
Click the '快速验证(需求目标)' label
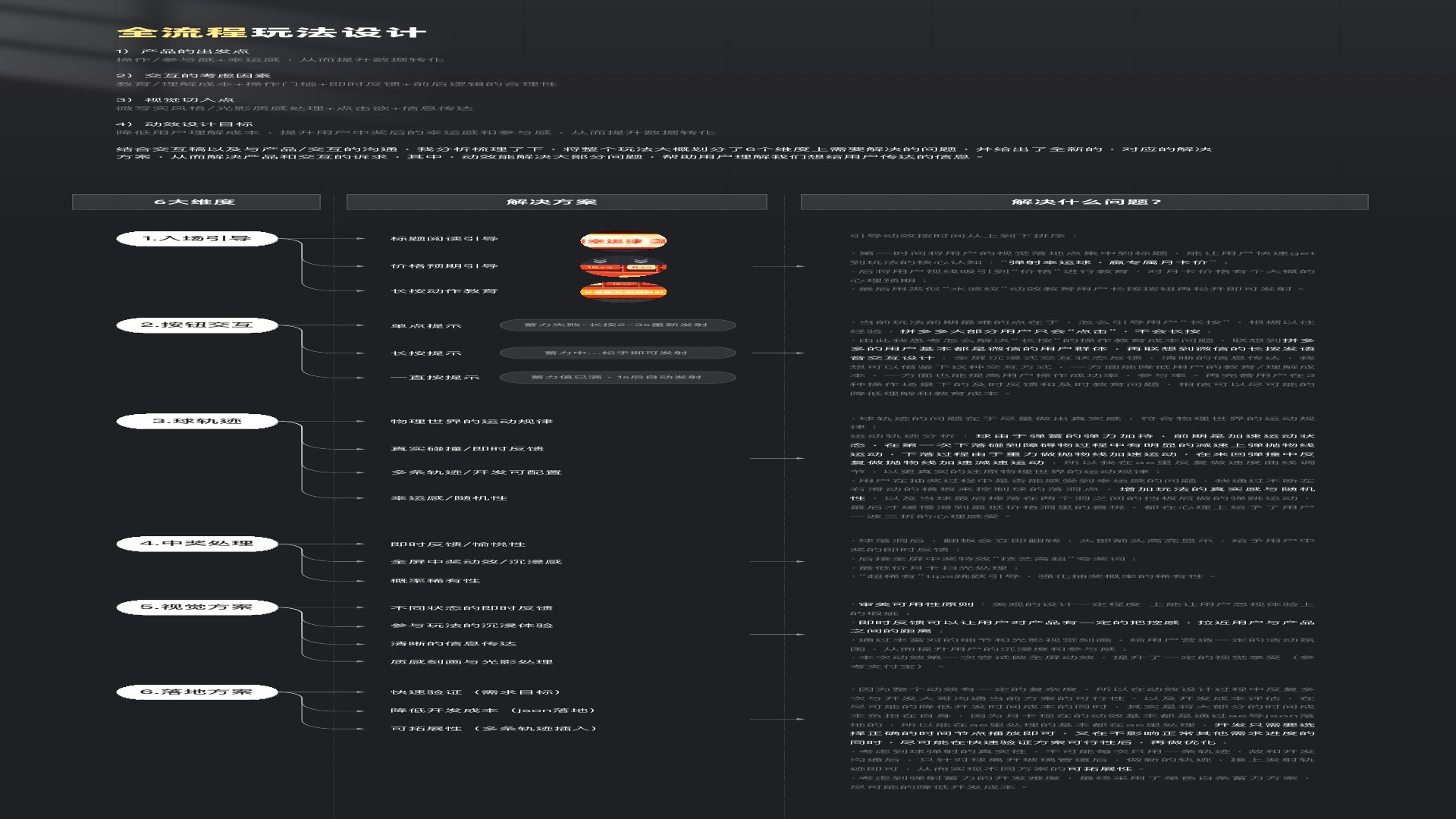click(x=476, y=692)
